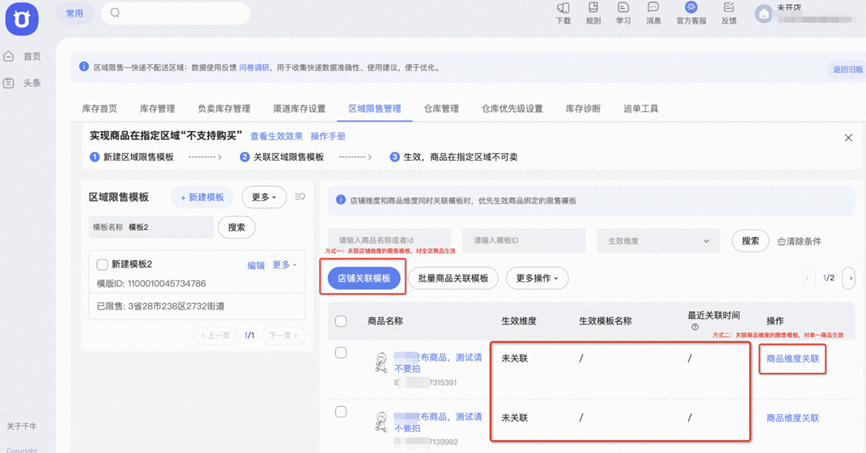
Task: Check the product row ending 7315391
Action: point(341,352)
